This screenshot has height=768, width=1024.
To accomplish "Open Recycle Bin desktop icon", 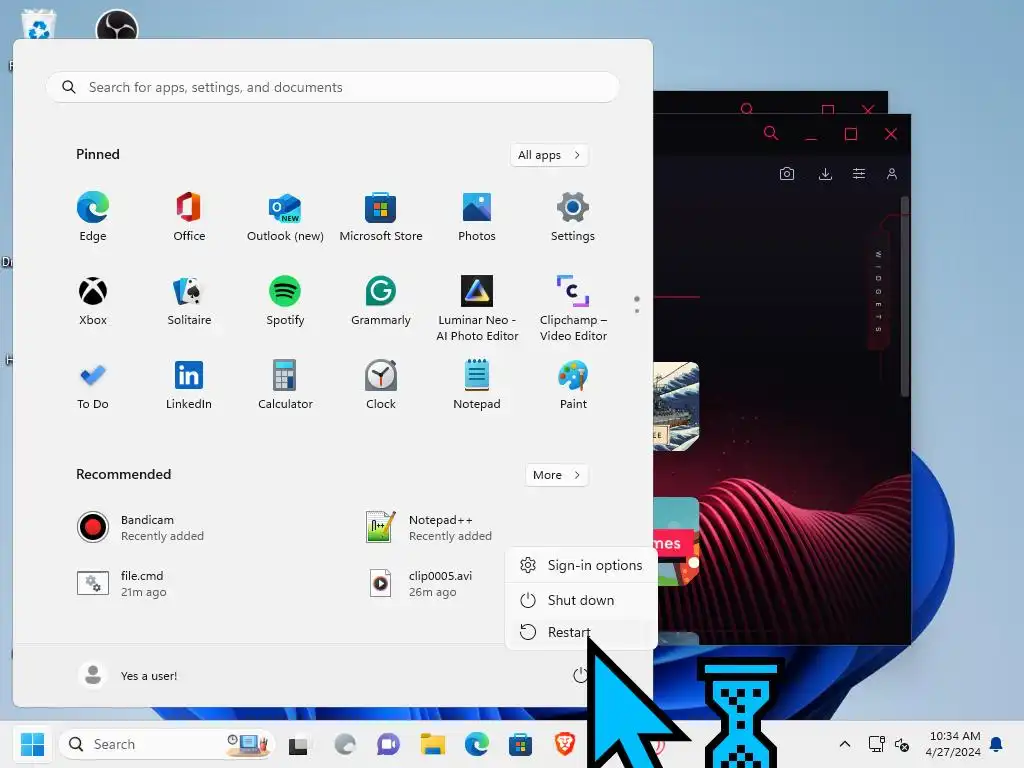I will (39, 24).
